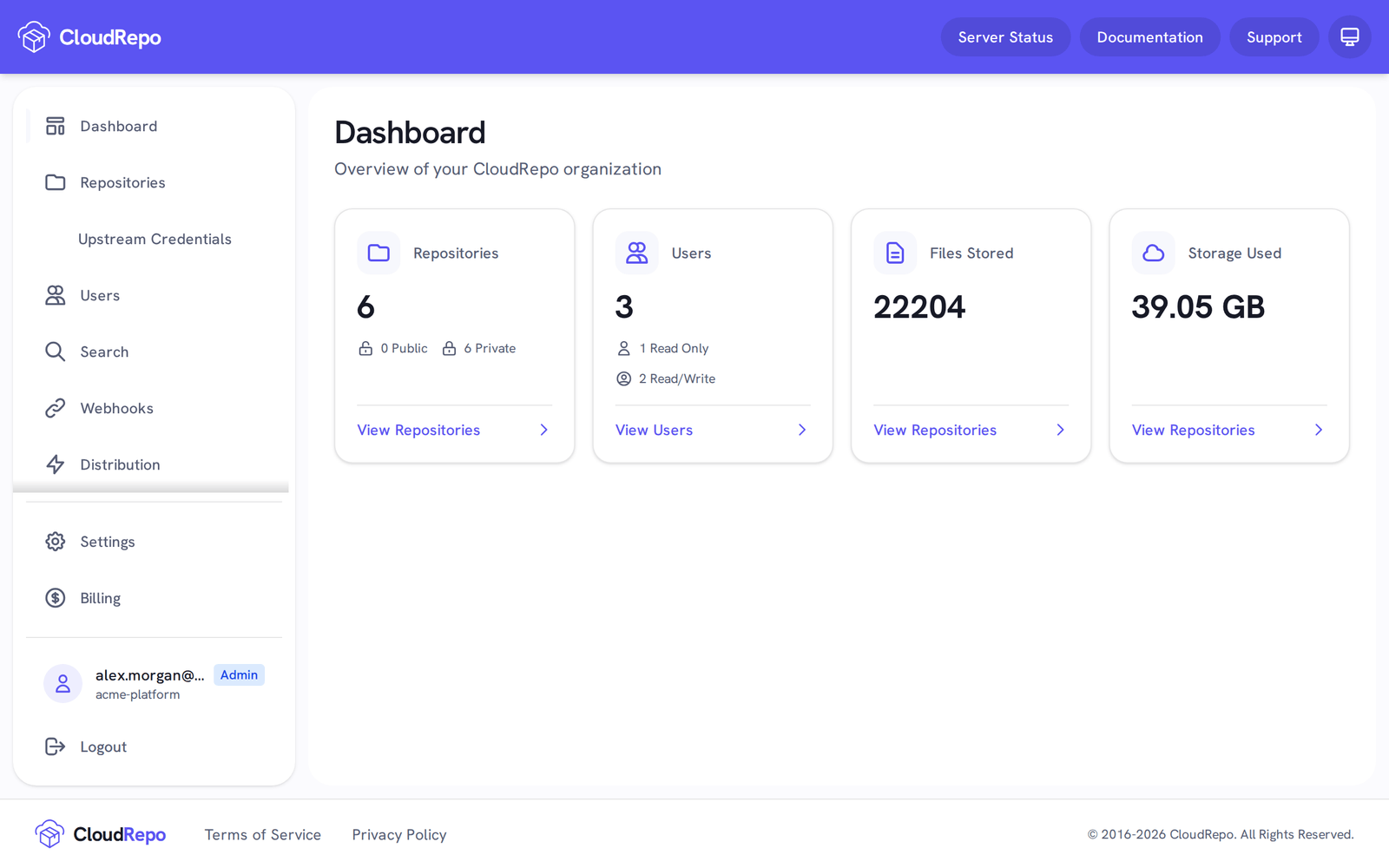
Task: Click the Repositories folder icon in sidebar
Action: click(56, 182)
